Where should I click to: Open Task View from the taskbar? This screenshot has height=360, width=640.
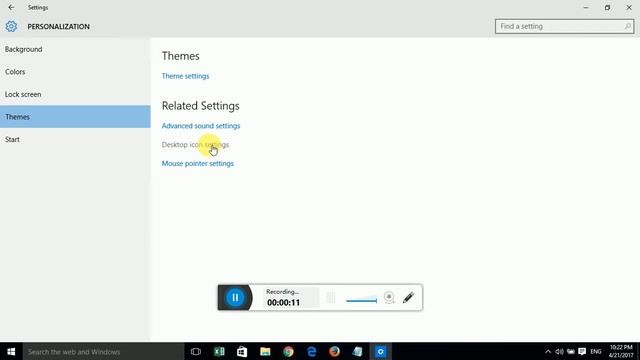[x=196, y=351]
